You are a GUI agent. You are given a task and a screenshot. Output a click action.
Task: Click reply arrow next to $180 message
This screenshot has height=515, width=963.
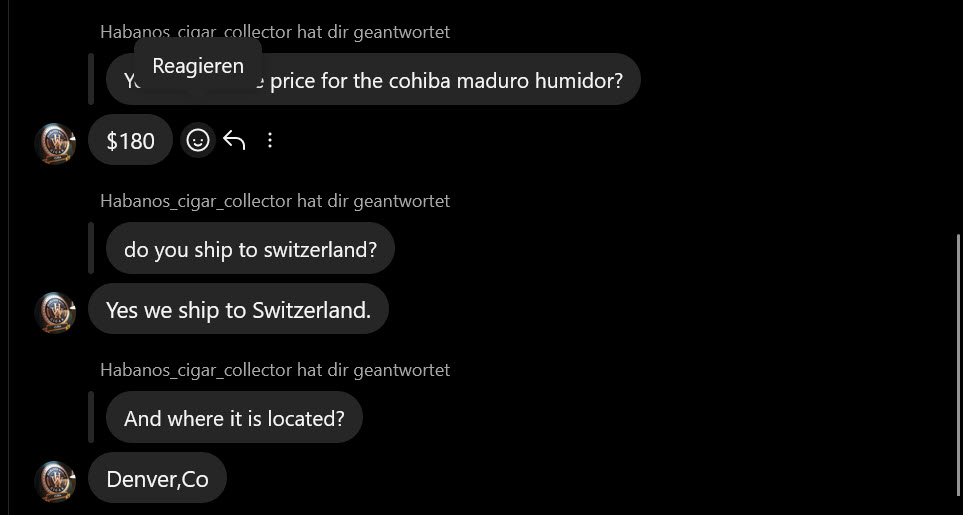coord(234,140)
